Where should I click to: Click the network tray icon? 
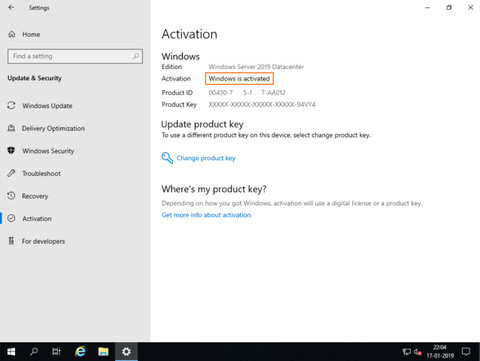point(407,352)
